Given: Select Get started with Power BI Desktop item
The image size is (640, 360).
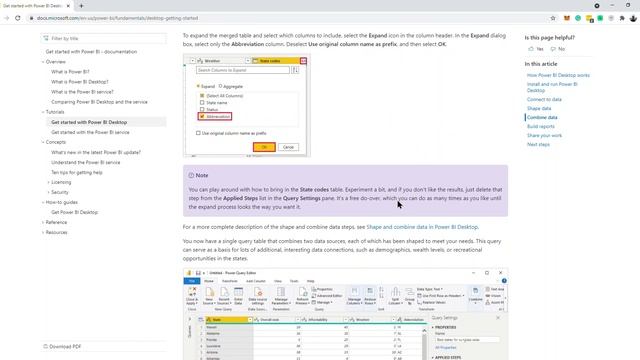Looking at the screenshot, I should (89, 122).
